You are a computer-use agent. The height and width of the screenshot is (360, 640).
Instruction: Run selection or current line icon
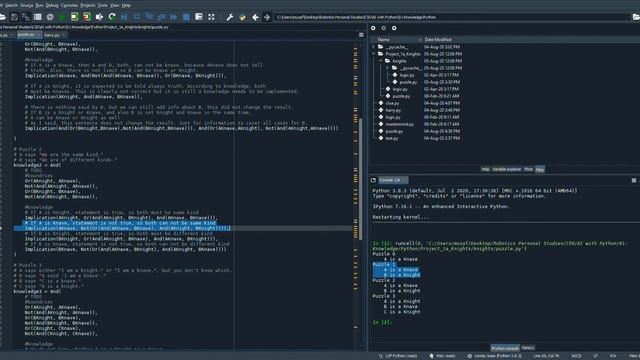pos(99,17)
